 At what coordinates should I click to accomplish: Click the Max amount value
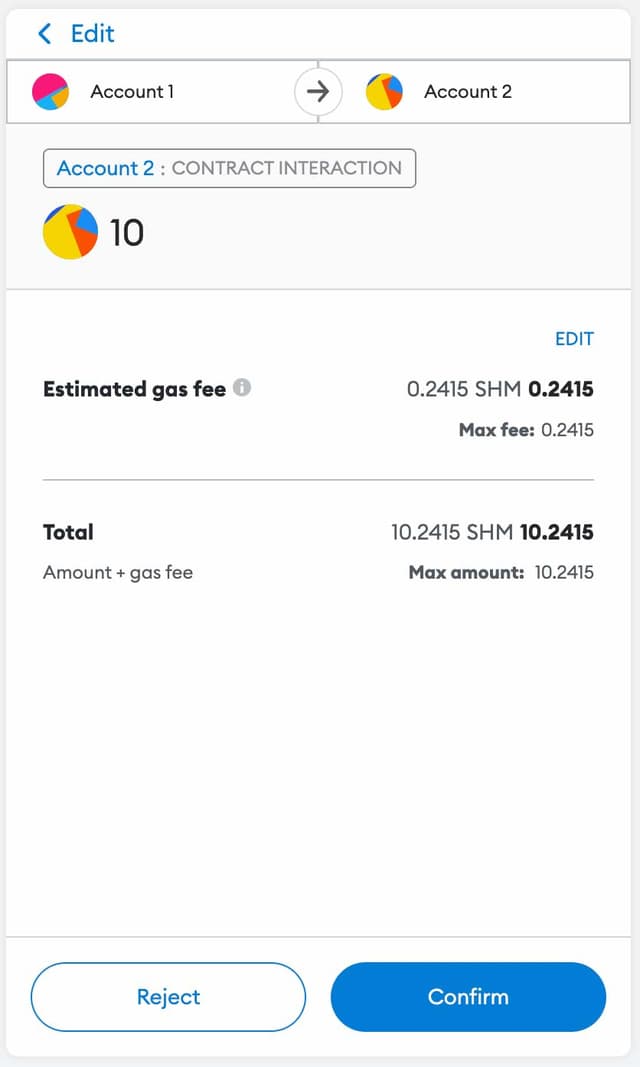pyautogui.click(x=564, y=573)
